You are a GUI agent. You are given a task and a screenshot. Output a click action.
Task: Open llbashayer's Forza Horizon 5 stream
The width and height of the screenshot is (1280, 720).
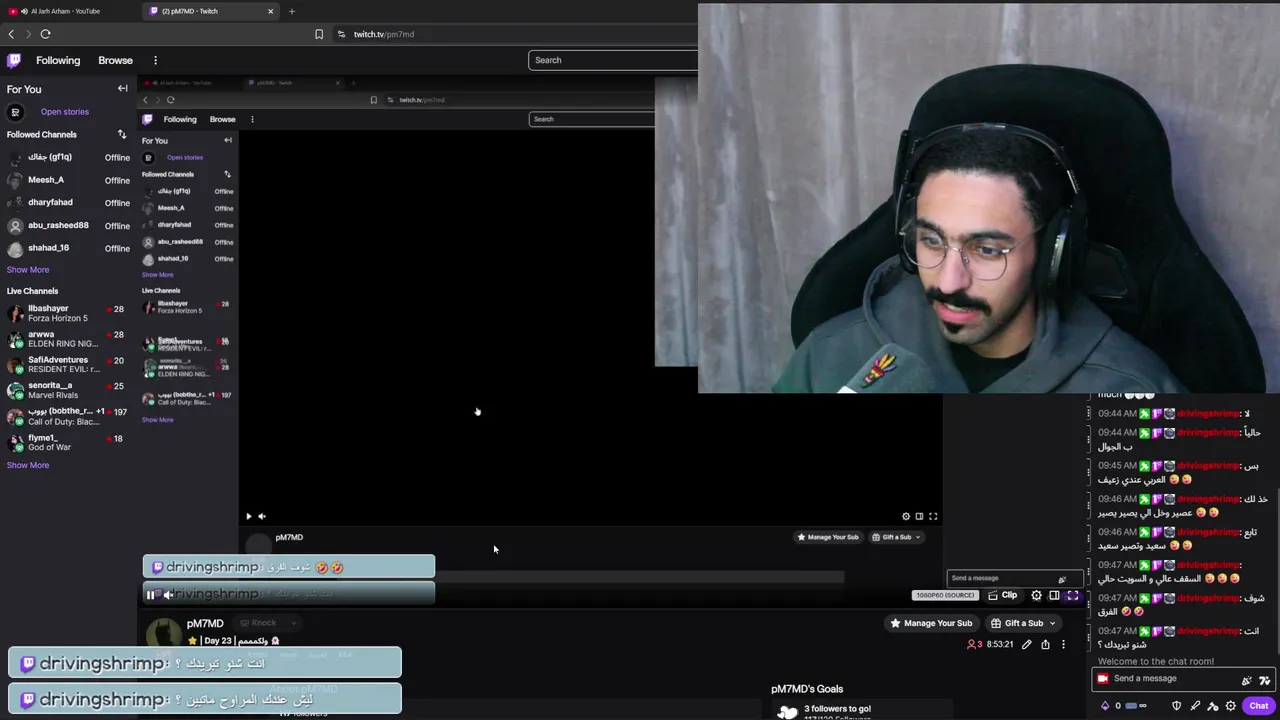pos(68,313)
